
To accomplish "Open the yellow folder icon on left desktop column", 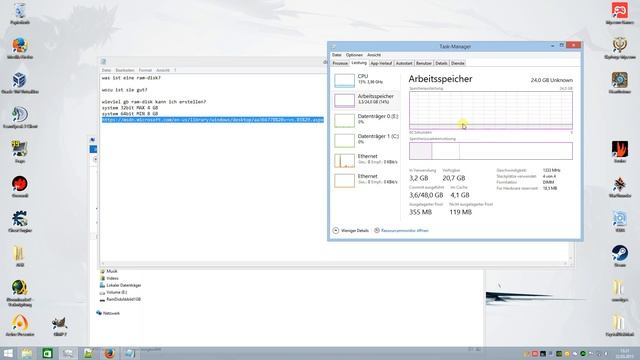I will (20, 256).
